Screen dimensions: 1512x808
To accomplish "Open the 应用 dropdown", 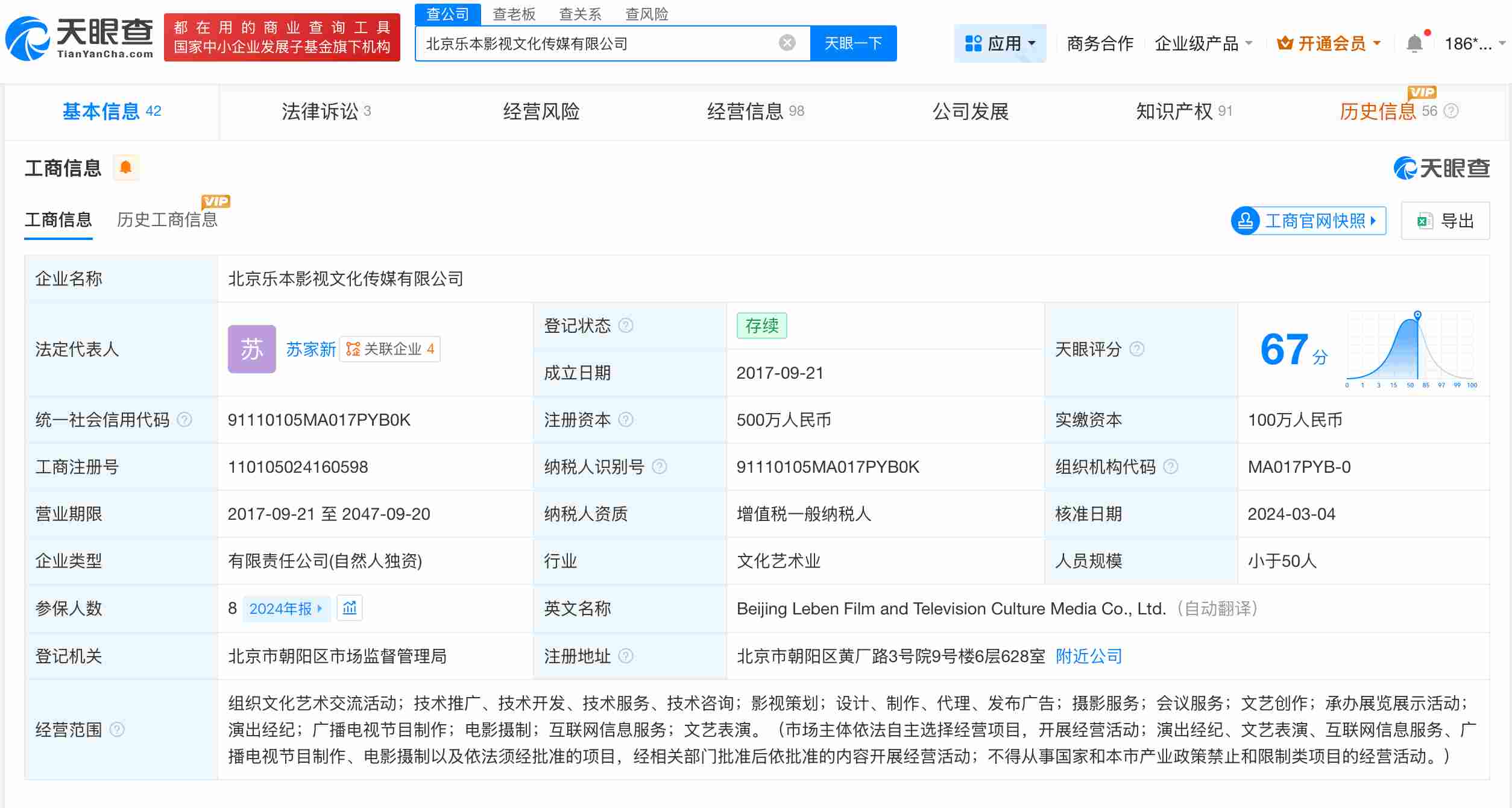I will coord(1000,42).
